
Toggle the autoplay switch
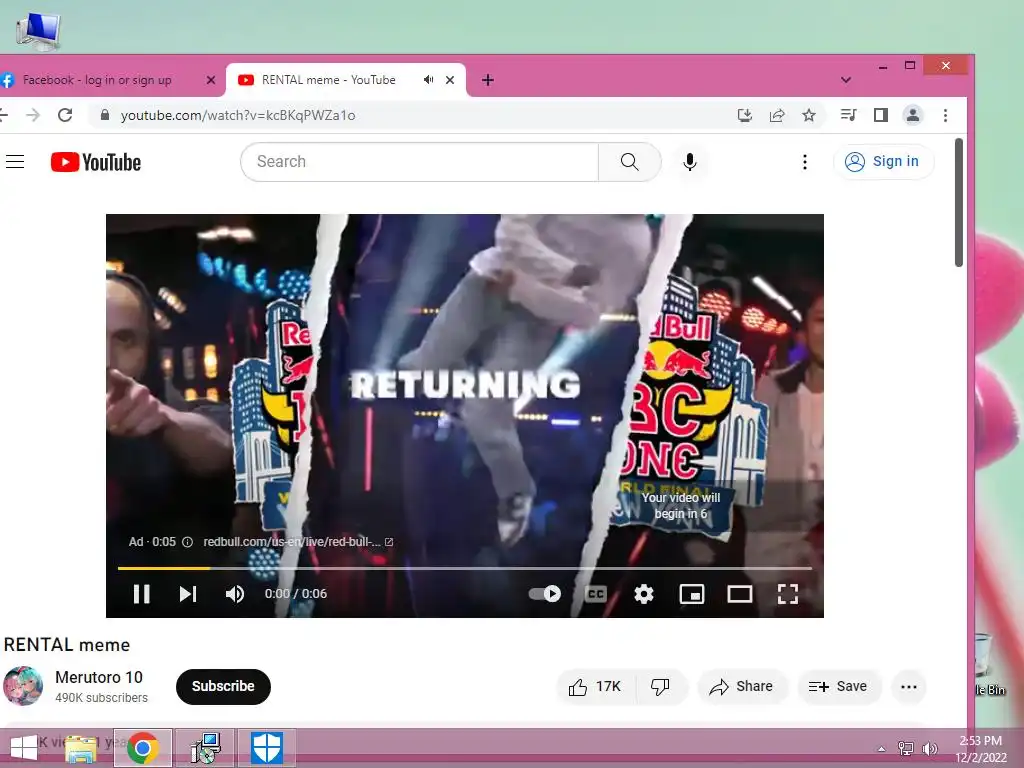545,594
